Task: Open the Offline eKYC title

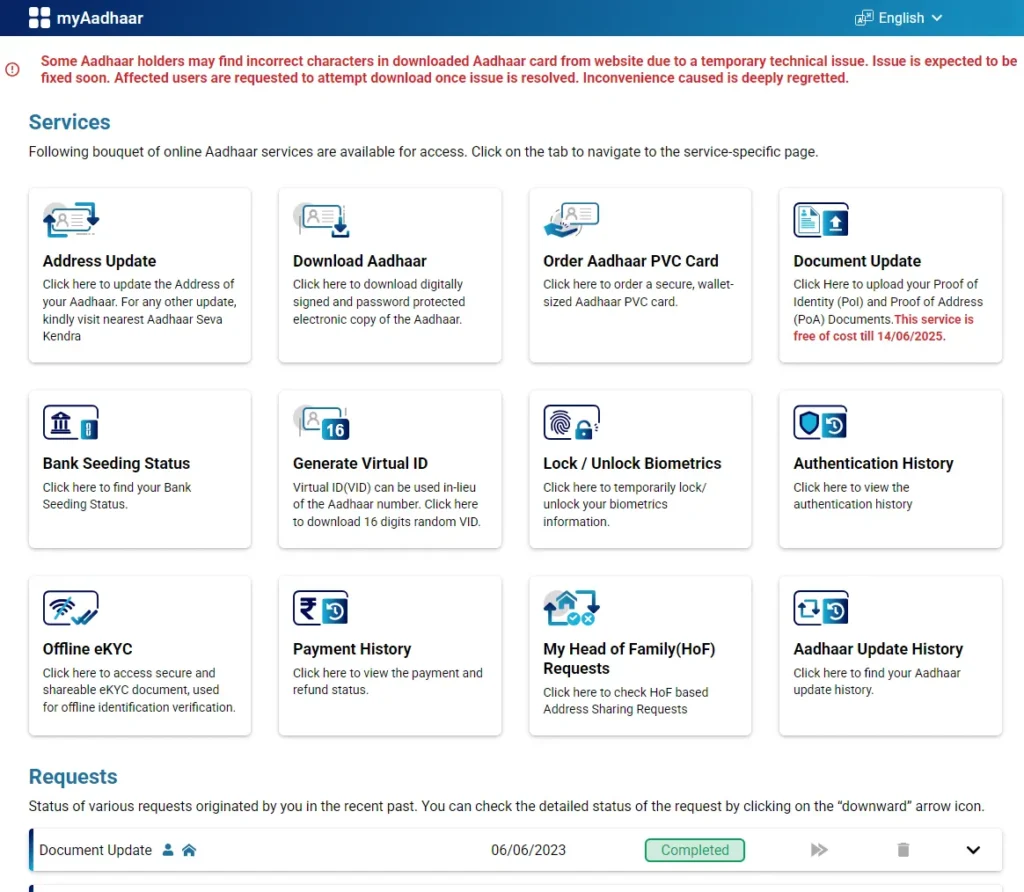Action: 88,649
